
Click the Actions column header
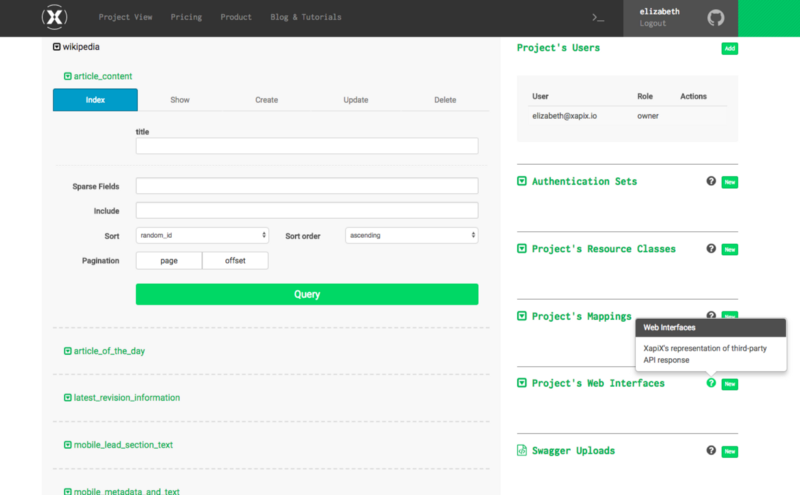[x=693, y=96]
